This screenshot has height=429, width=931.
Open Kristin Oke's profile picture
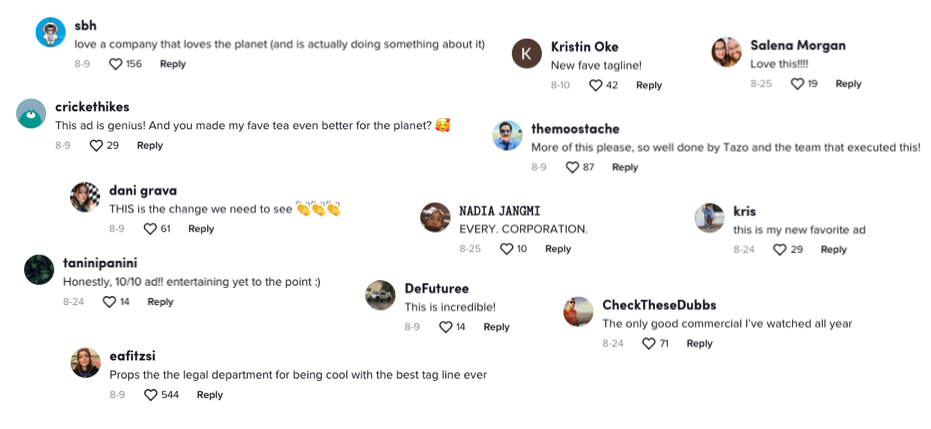tap(527, 53)
